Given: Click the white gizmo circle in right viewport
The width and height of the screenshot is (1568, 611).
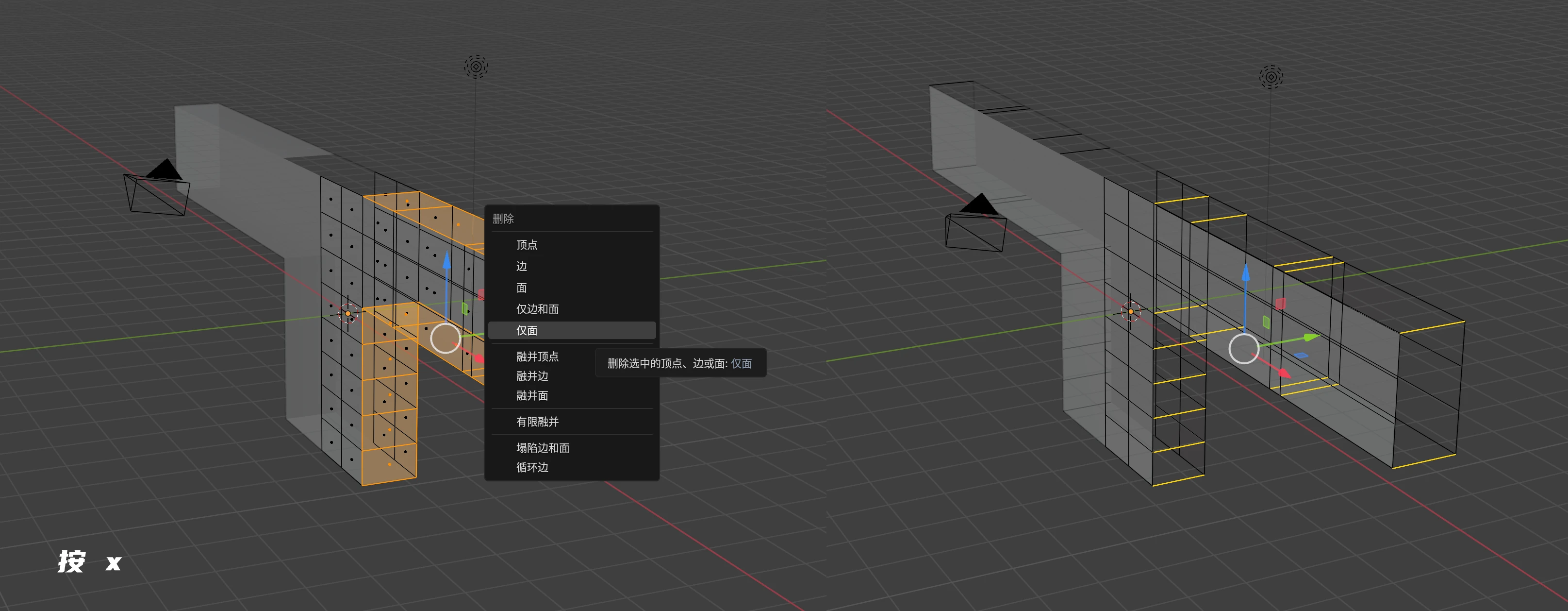Looking at the screenshot, I should point(1243,349).
